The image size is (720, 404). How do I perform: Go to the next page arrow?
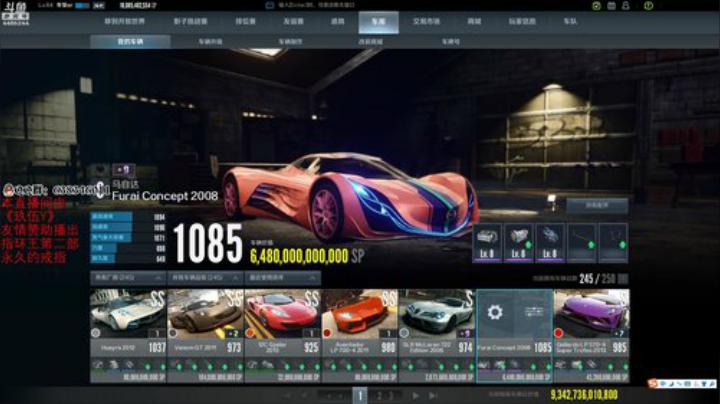[416, 395]
